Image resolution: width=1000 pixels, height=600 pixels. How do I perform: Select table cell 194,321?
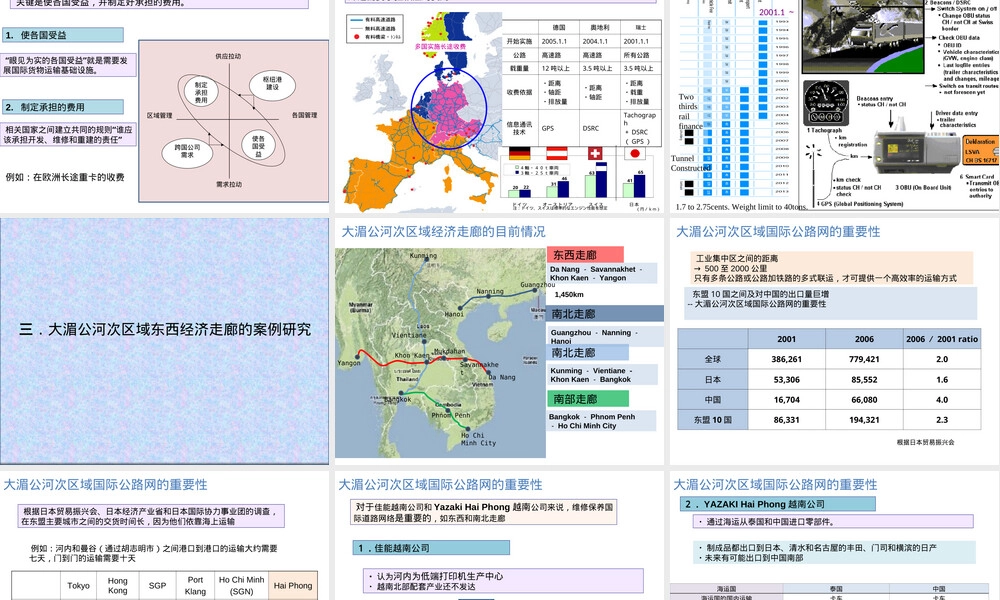pos(864,420)
